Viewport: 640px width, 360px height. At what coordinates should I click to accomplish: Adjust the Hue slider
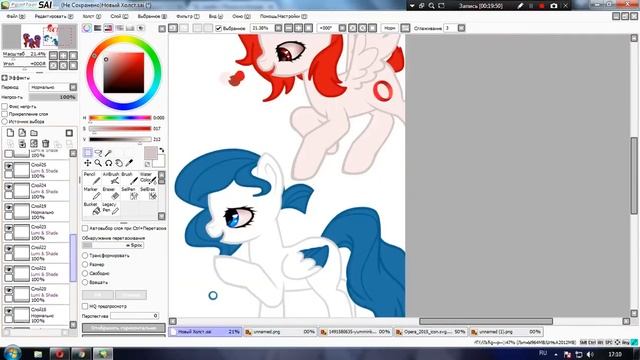pos(120,118)
